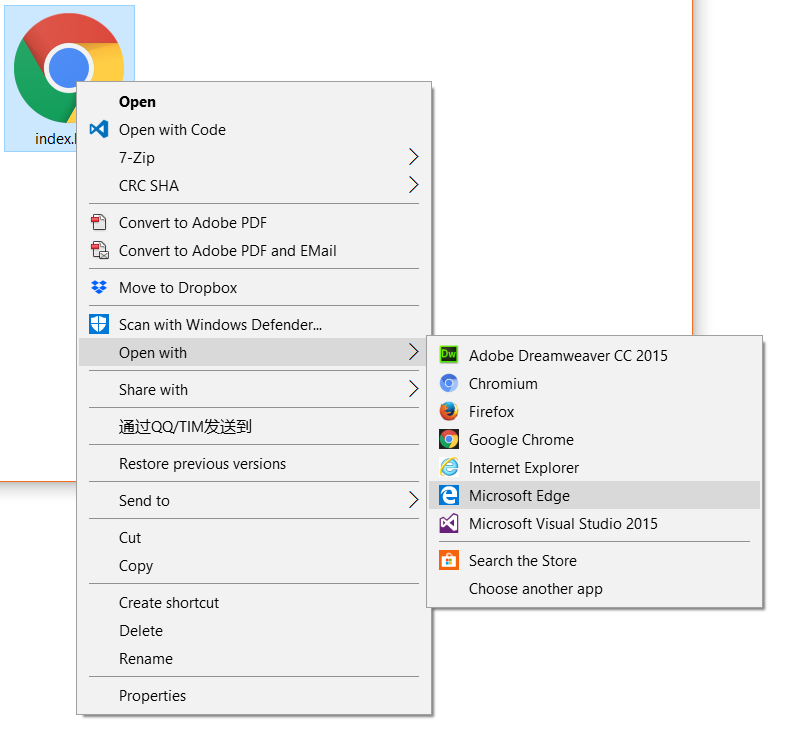Expand the Send to submenu arrow
Screen dimensions: 792x744
tap(413, 501)
